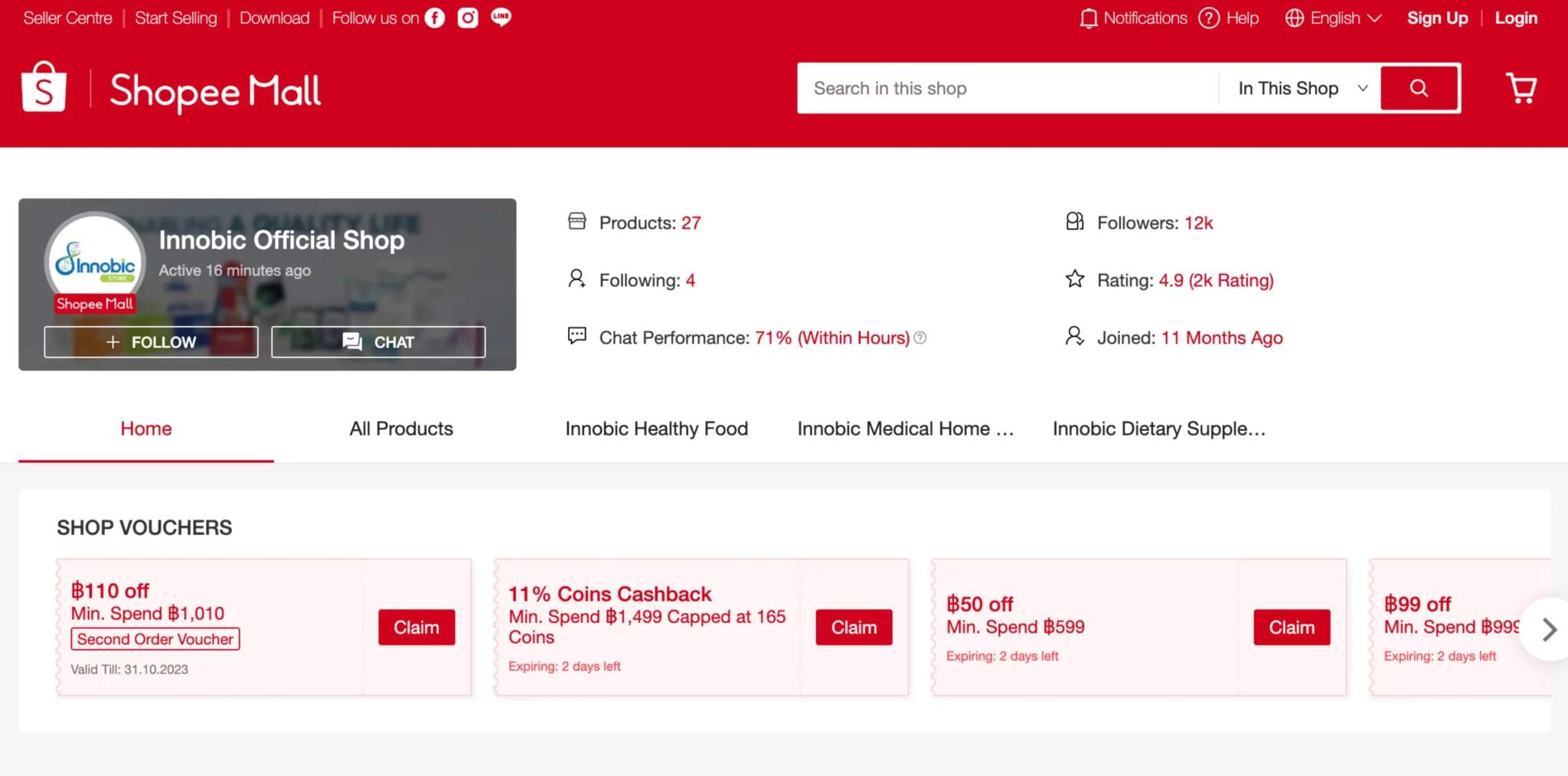Switch to the Home tab
Viewport: 1568px width, 776px height.
pyautogui.click(x=146, y=429)
